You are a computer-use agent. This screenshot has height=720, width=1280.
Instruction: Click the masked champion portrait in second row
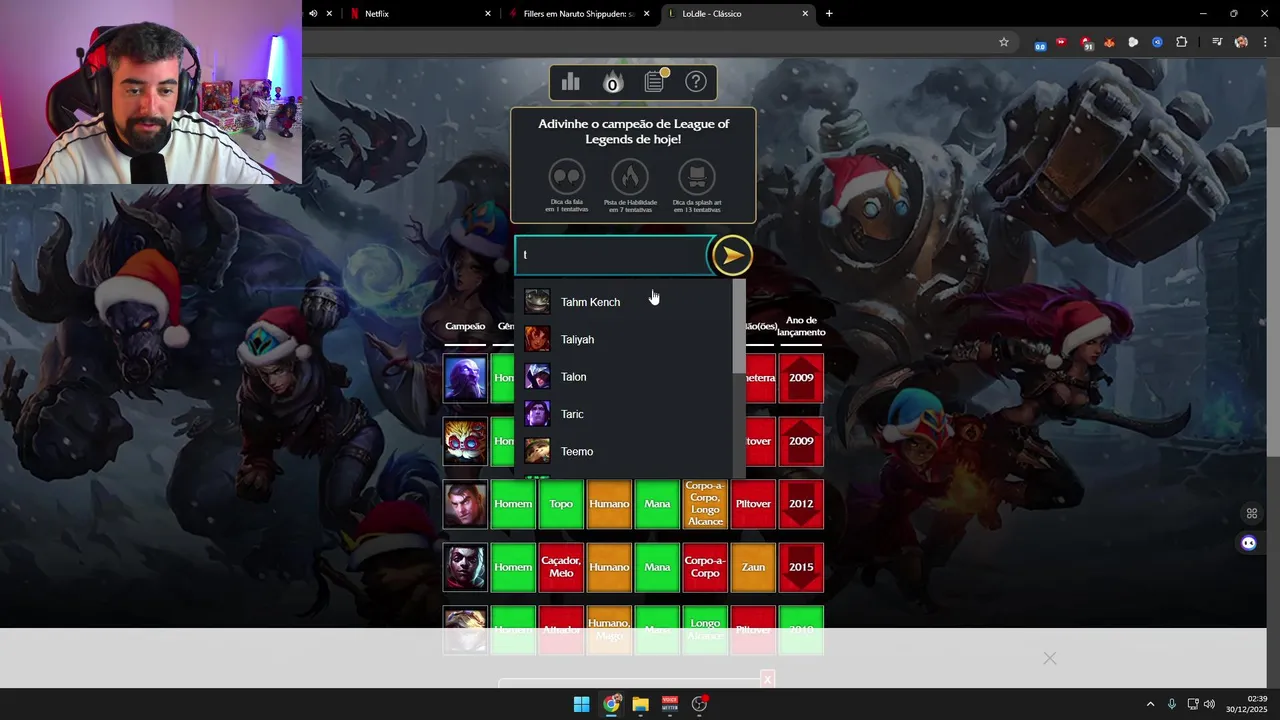(x=465, y=441)
